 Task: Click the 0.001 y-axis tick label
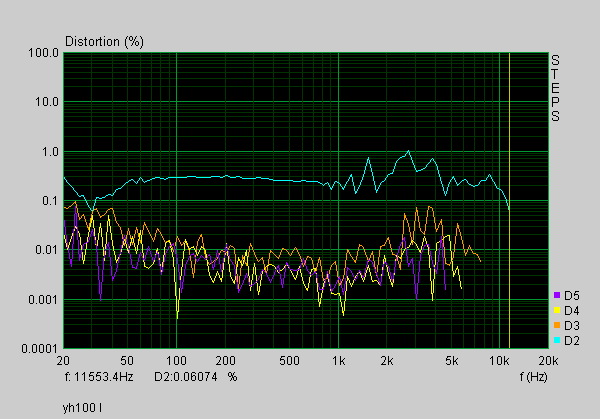tap(44, 299)
